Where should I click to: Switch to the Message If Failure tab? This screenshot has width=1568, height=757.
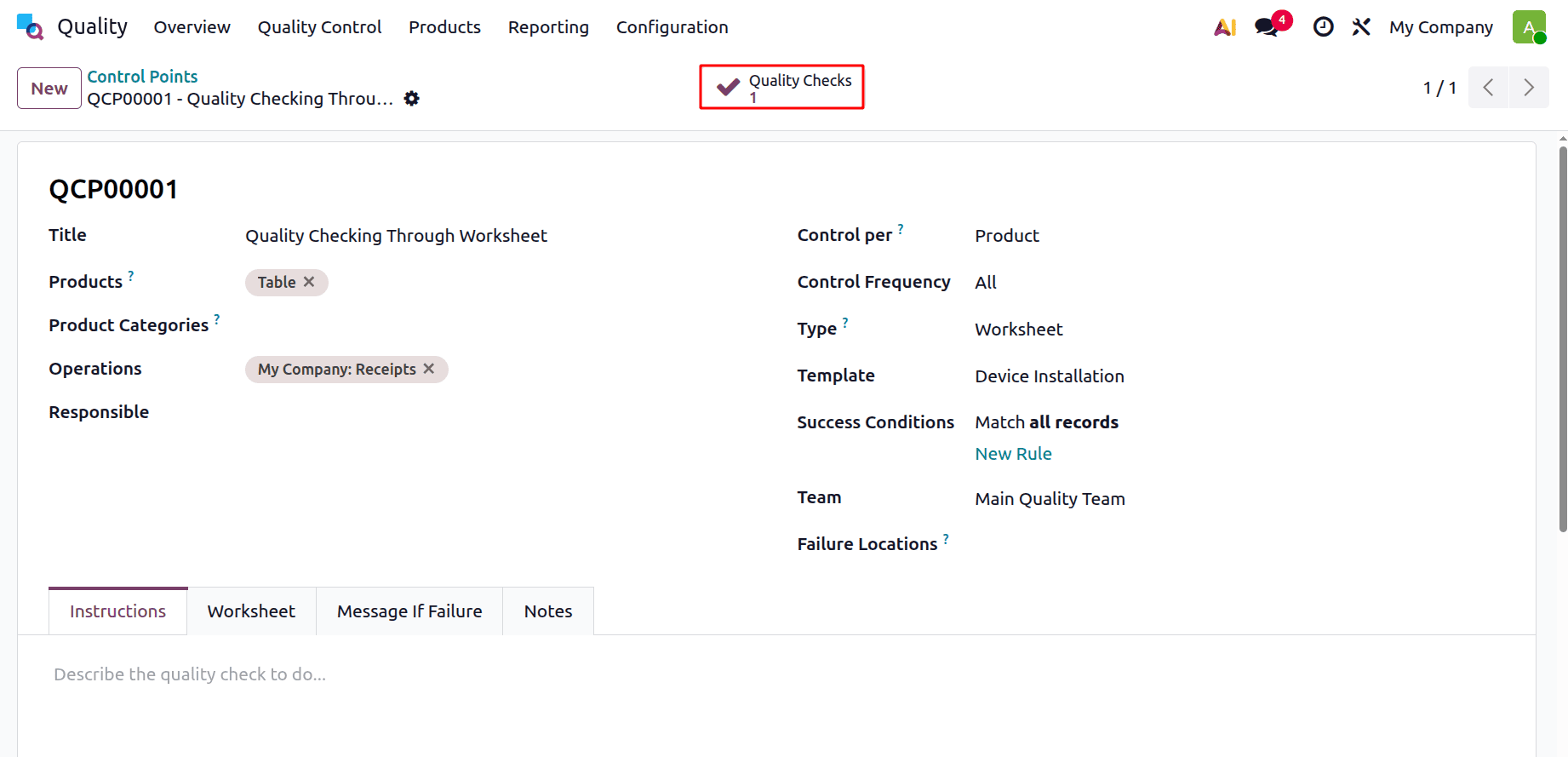[x=409, y=611]
